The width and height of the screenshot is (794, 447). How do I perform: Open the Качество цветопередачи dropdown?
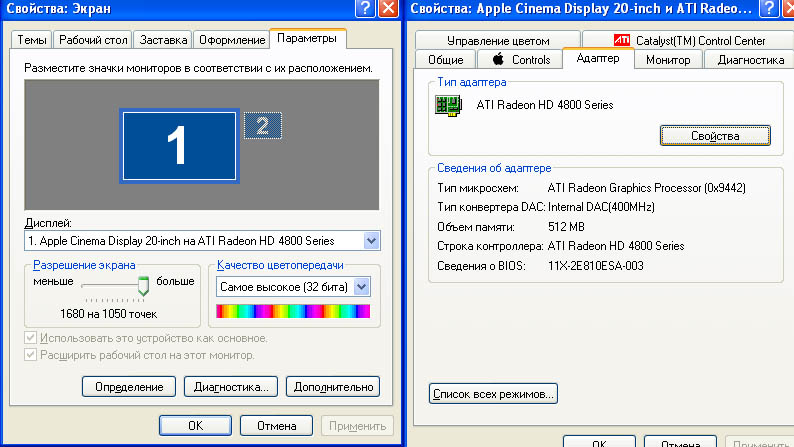point(362,287)
